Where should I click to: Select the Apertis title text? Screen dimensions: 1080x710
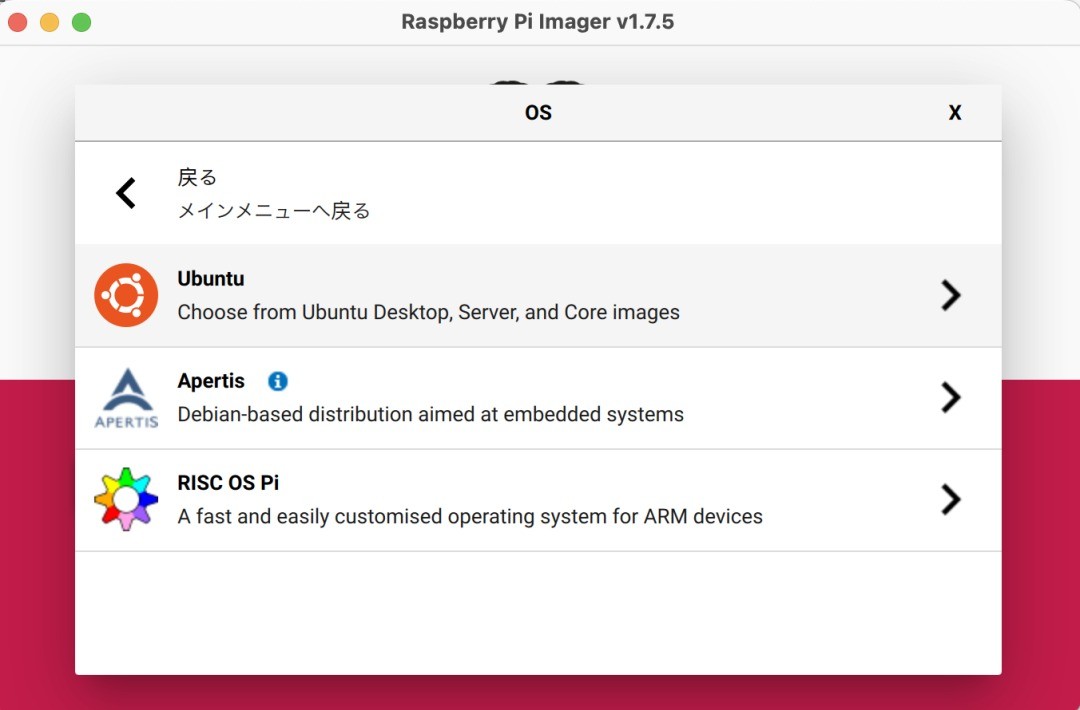pos(211,381)
